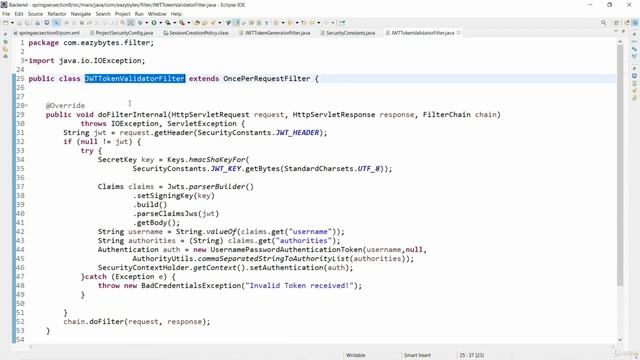The height and width of the screenshot is (360, 640).
Task: Toggle Mark Occurrences in toolbar
Action: [x=236, y=23]
